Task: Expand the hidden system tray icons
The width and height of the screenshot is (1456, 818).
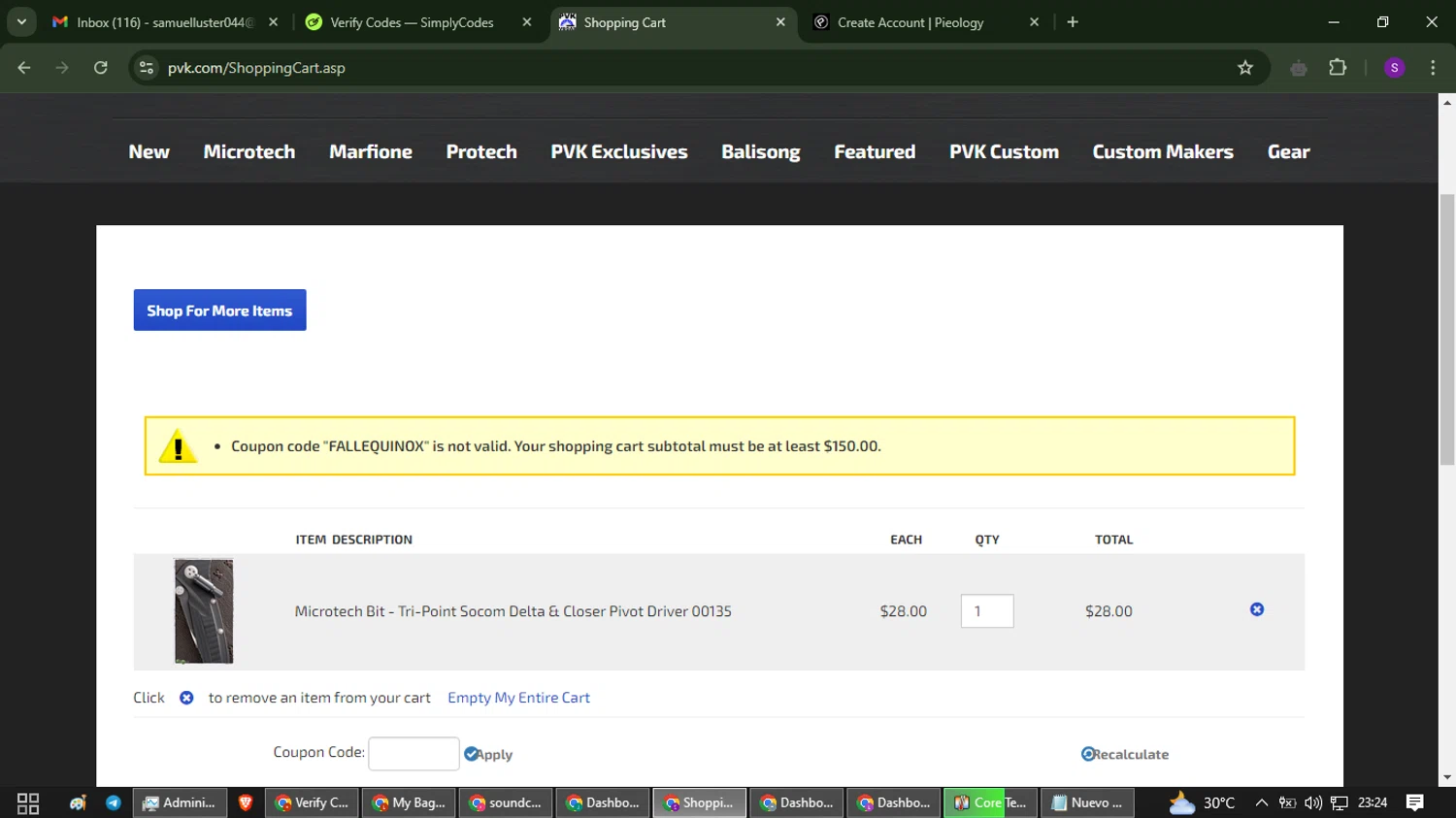Action: (1262, 803)
